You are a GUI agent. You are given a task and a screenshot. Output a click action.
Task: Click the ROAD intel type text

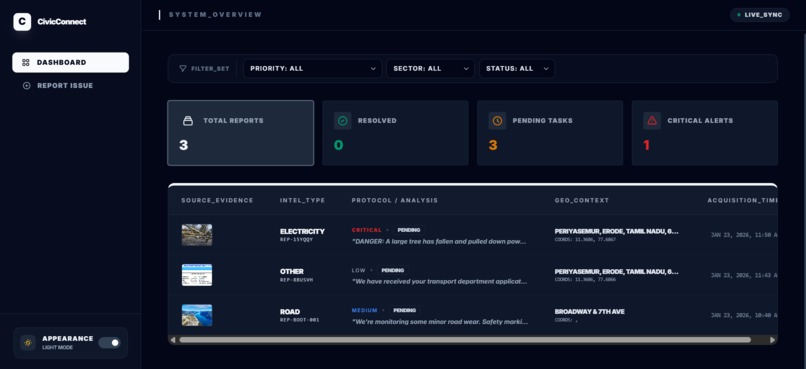[290, 312]
